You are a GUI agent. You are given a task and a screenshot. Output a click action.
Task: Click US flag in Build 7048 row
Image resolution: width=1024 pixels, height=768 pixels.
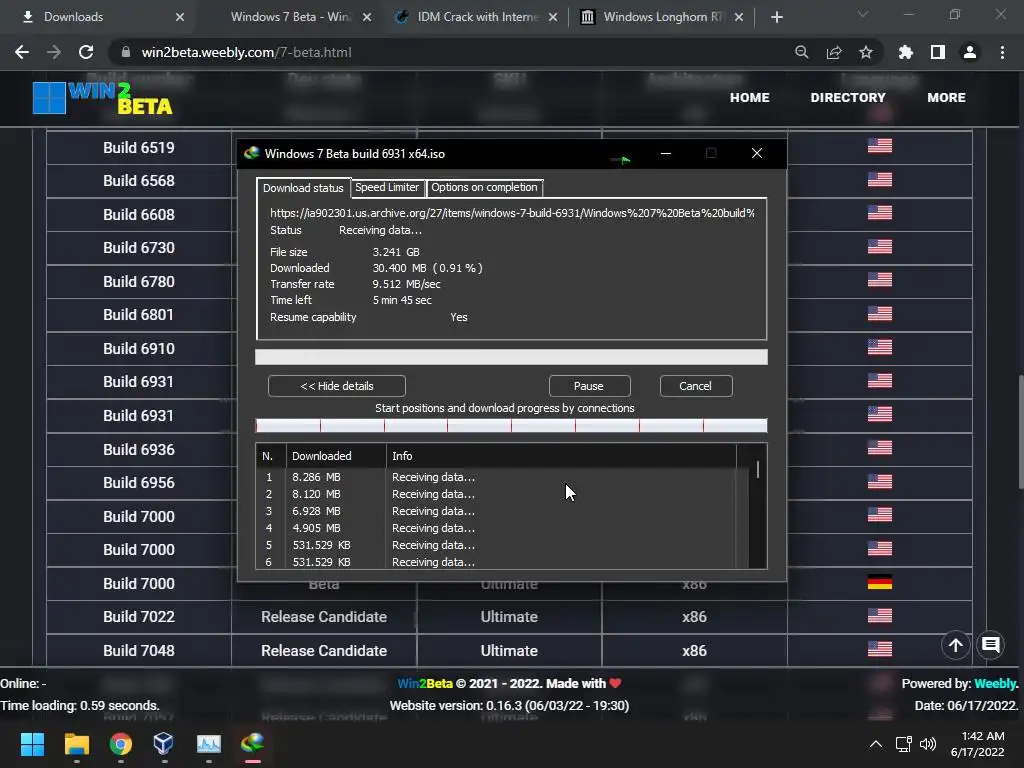coord(880,649)
